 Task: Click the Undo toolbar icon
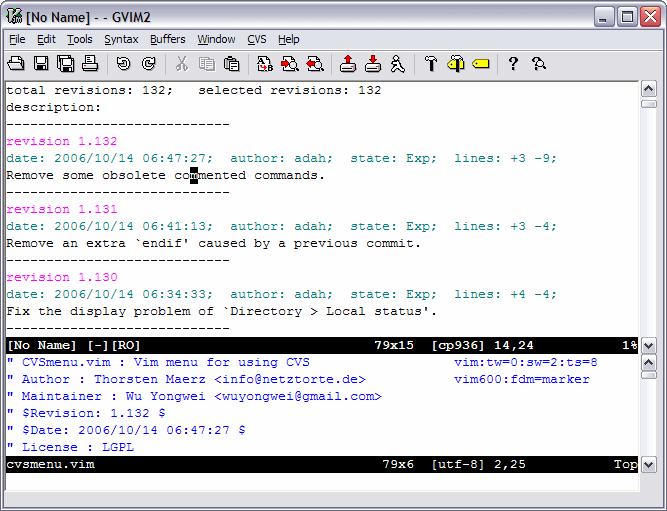[x=123, y=64]
